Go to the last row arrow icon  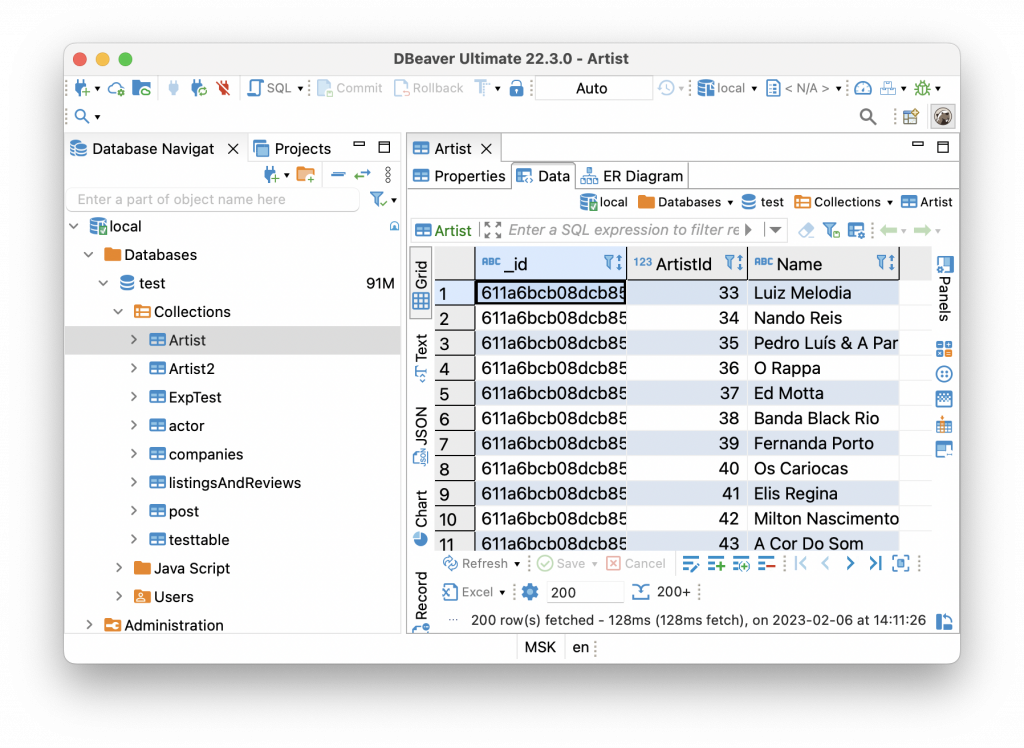click(875, 563)
